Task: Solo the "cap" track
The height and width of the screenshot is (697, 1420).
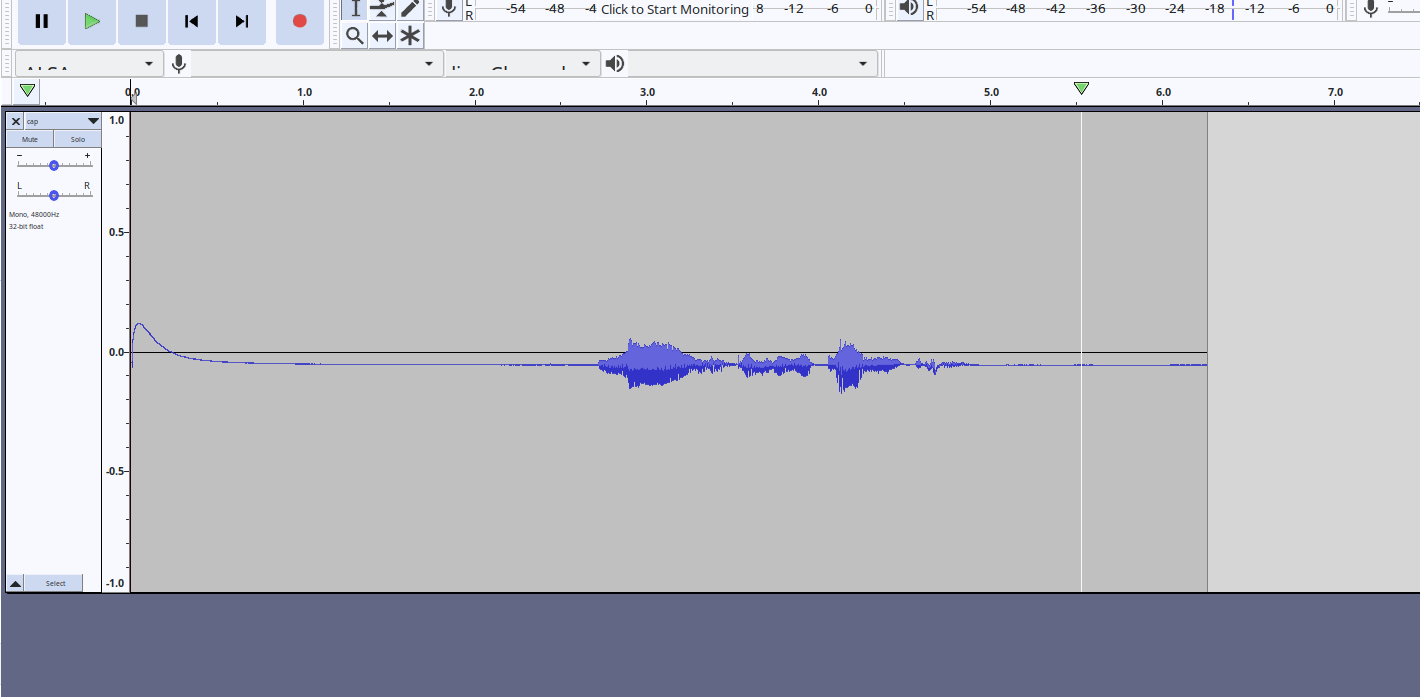Action: coord(78,139)
